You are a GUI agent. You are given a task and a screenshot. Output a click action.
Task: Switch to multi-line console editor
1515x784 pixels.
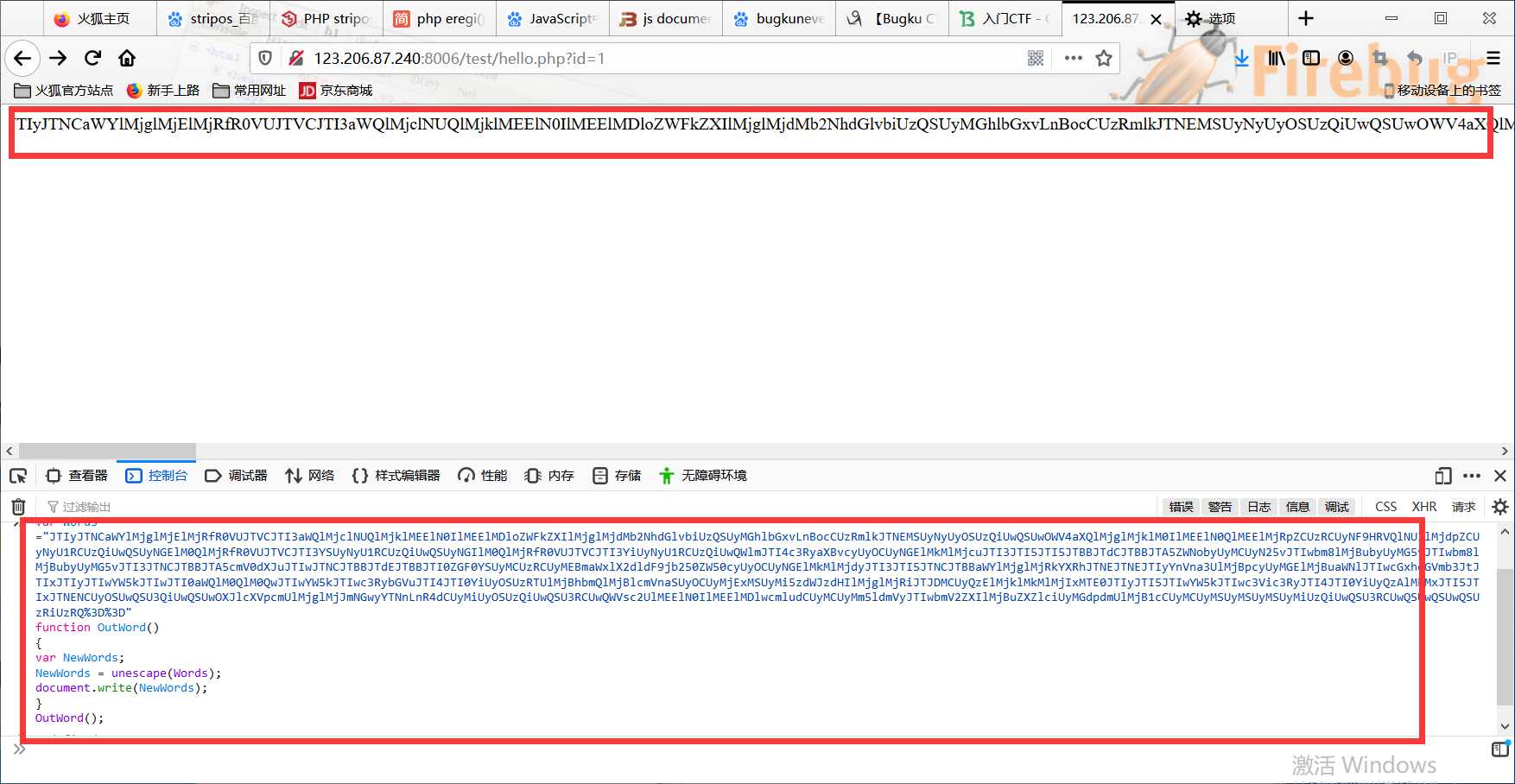[x=1500, y=749]
